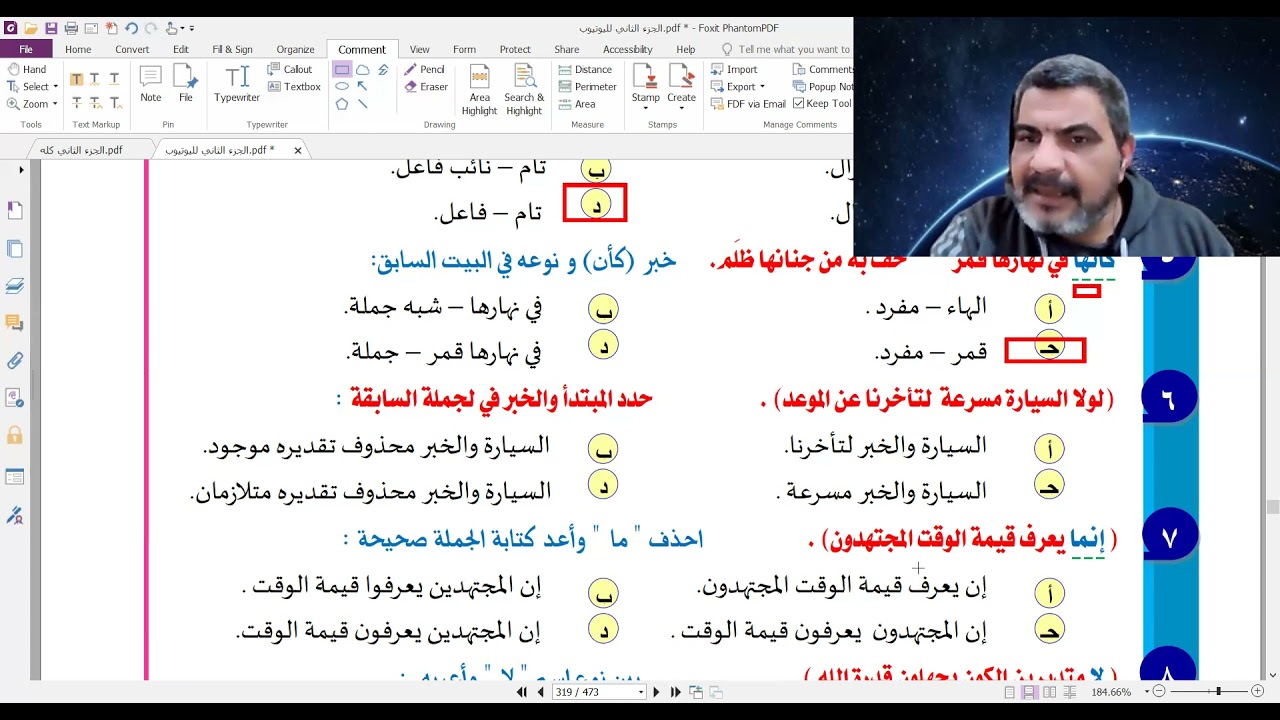Switch to the Organize ribbon tab
The height and width of the screenshot is (720, 1280).
[x=296, y=49]
